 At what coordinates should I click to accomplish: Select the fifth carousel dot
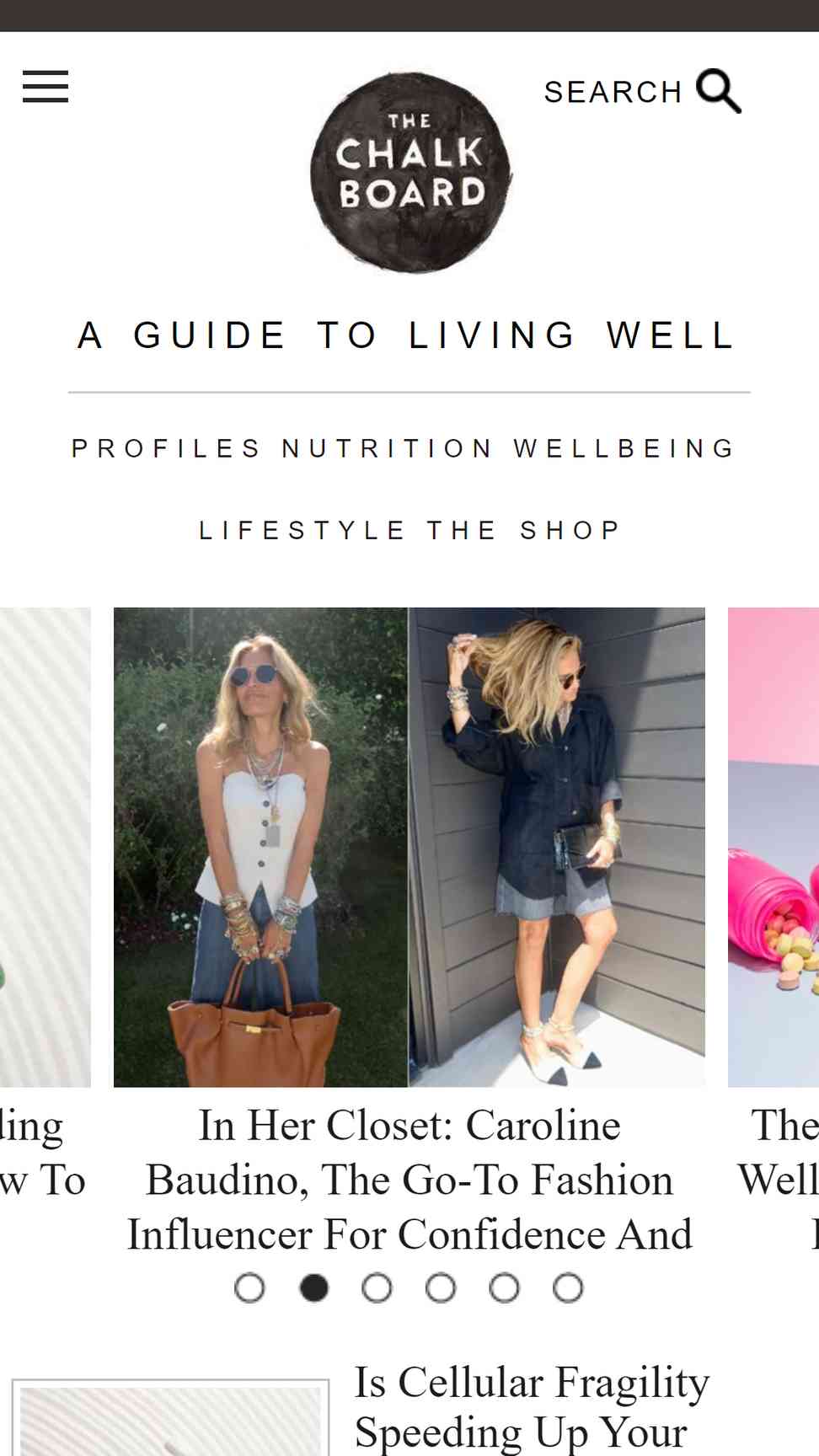click(504, 1287)
